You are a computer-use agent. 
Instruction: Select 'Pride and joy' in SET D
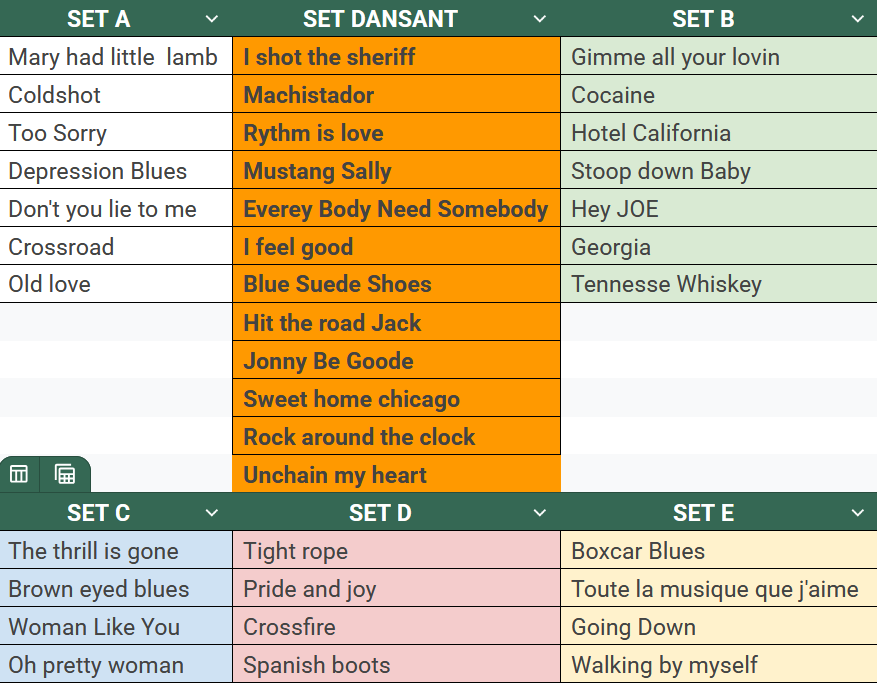pyautogui.click(x=396, y=589)
